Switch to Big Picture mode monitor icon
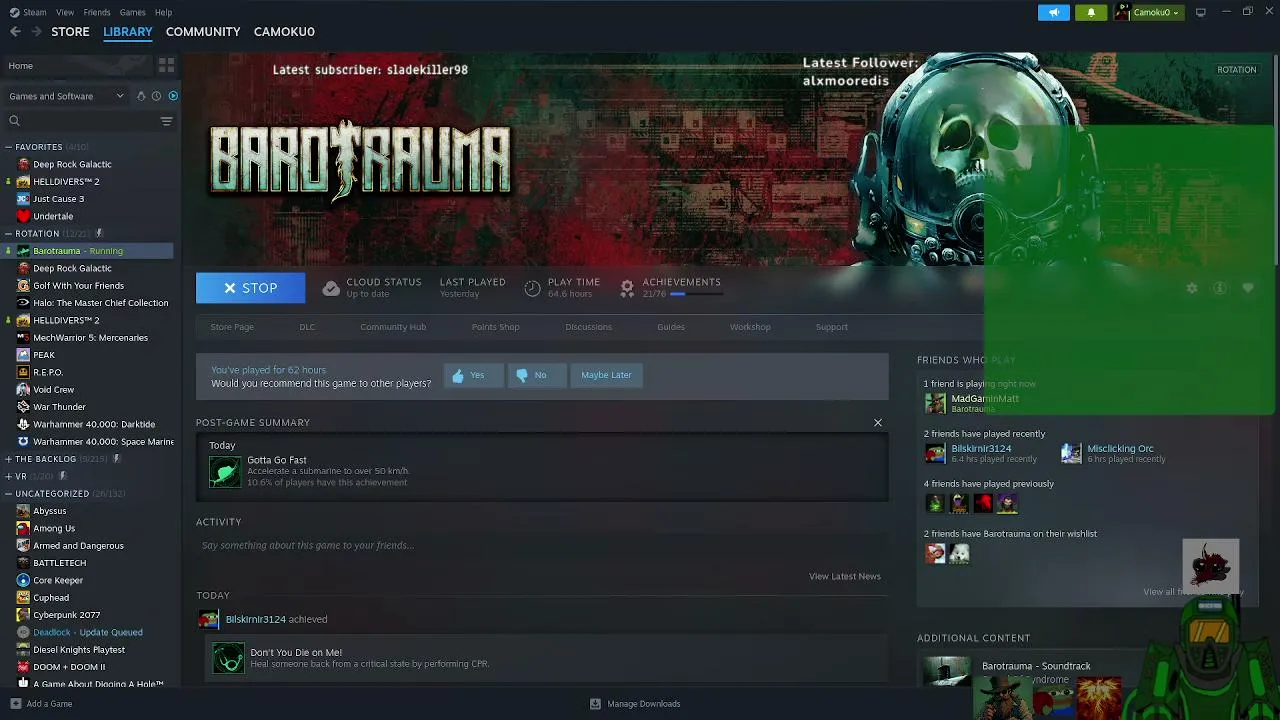Screen dimensions: 1280x720 (1201, 12)
